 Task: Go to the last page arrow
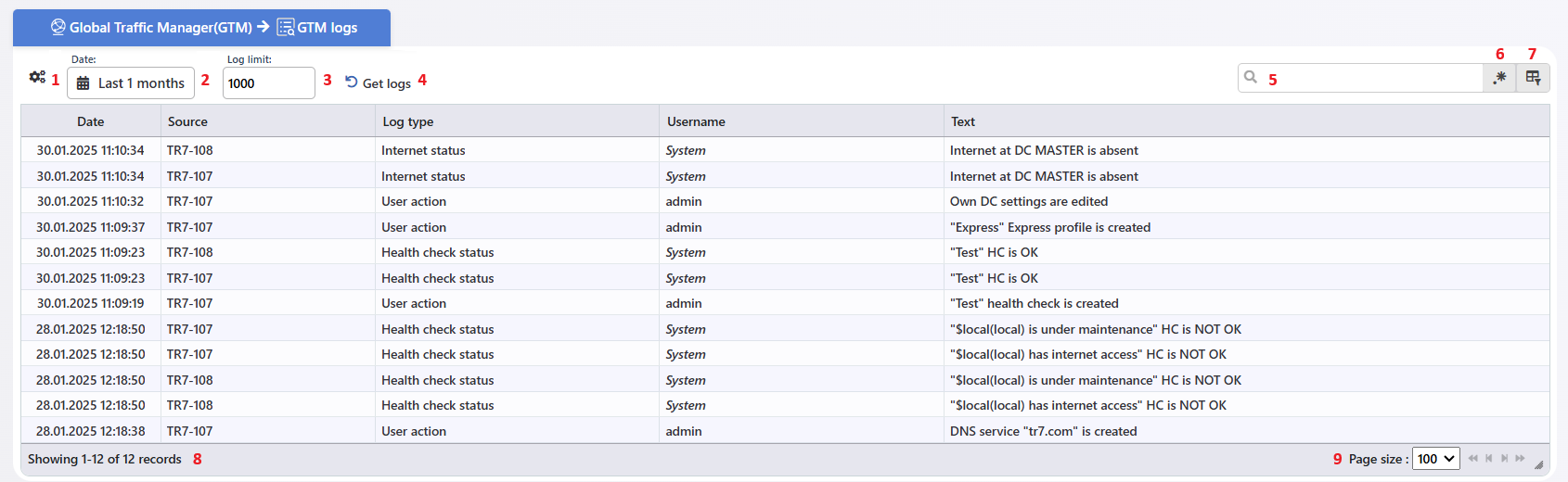pos(1520,458)
